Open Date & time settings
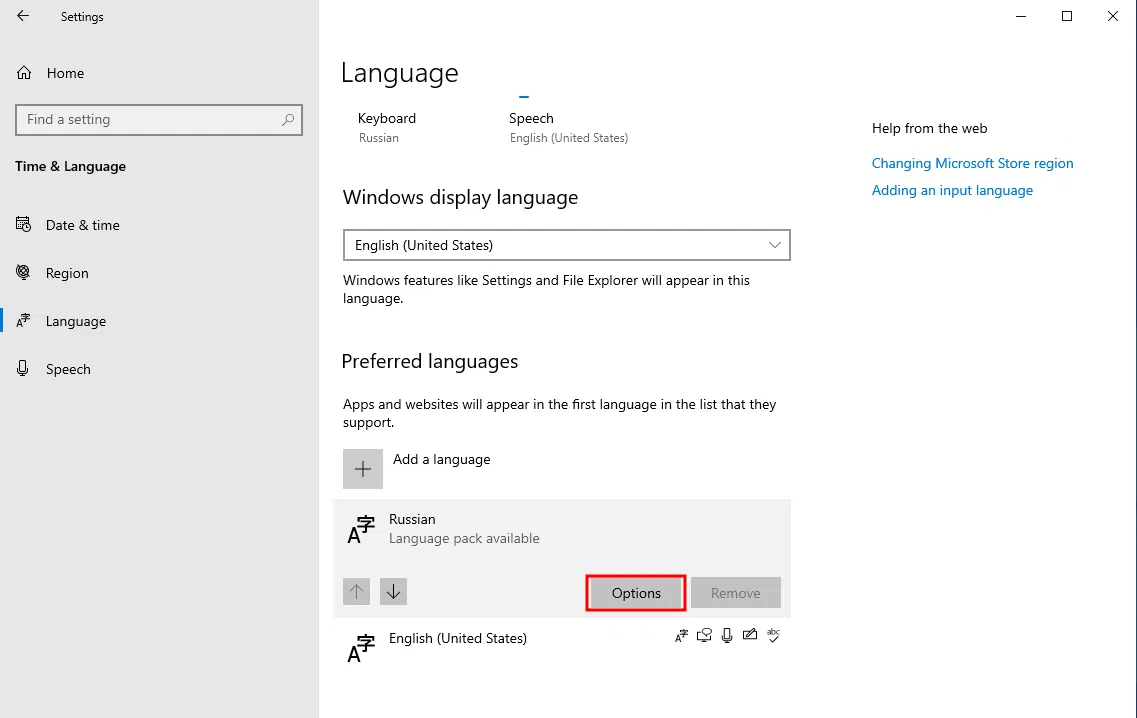This screenshot has width=1137, height=718. (x=82, y=225)
